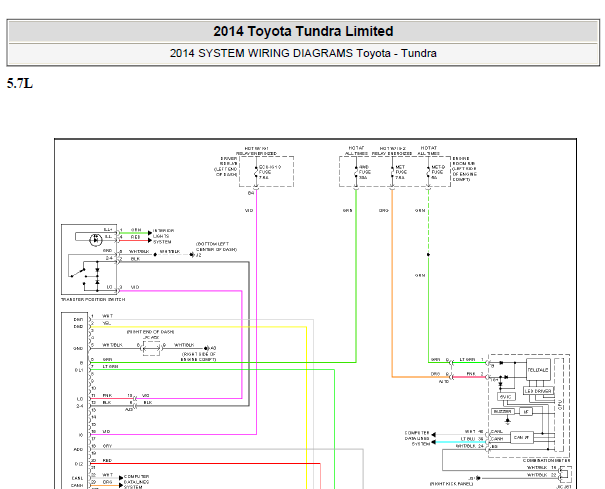Click the "LO" terminal in transfer switch
Viewport: 605px width, 489px height.
pyautogui.click(x=109, y=287)
